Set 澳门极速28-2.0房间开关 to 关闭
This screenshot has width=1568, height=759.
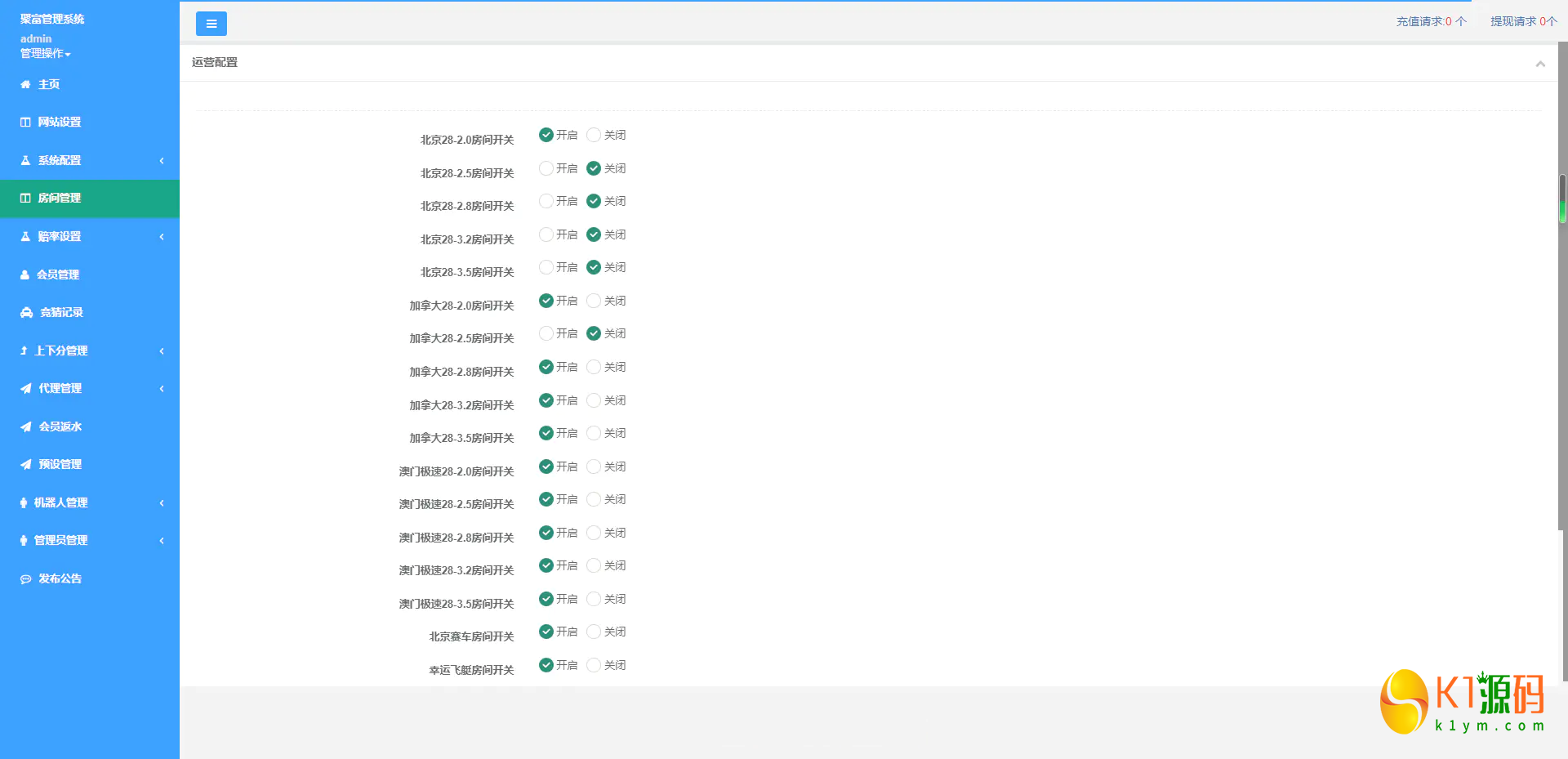pyautogui.click(x=594, y=467)
